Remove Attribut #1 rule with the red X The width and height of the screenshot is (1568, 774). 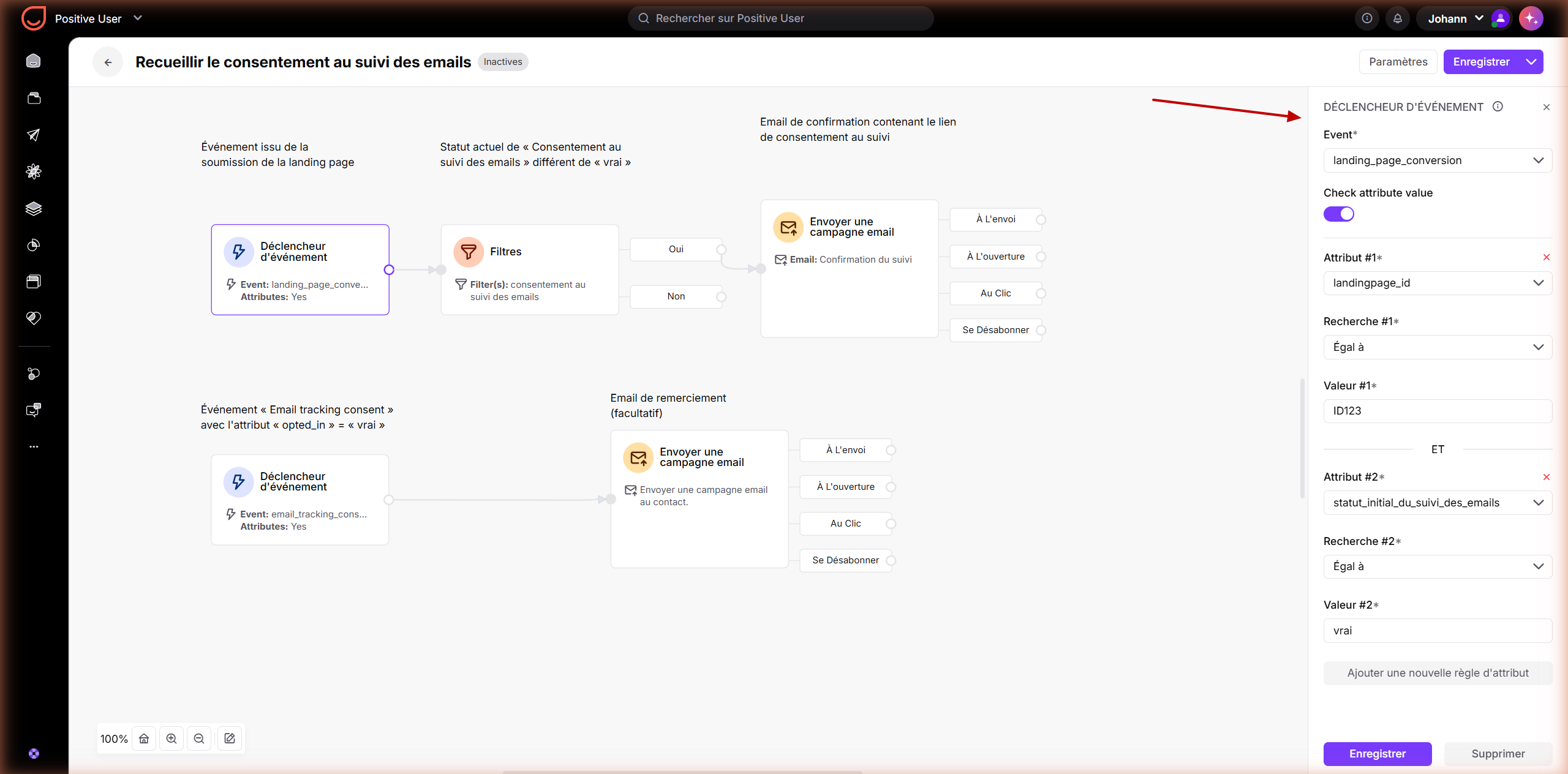coord(1547,257)
